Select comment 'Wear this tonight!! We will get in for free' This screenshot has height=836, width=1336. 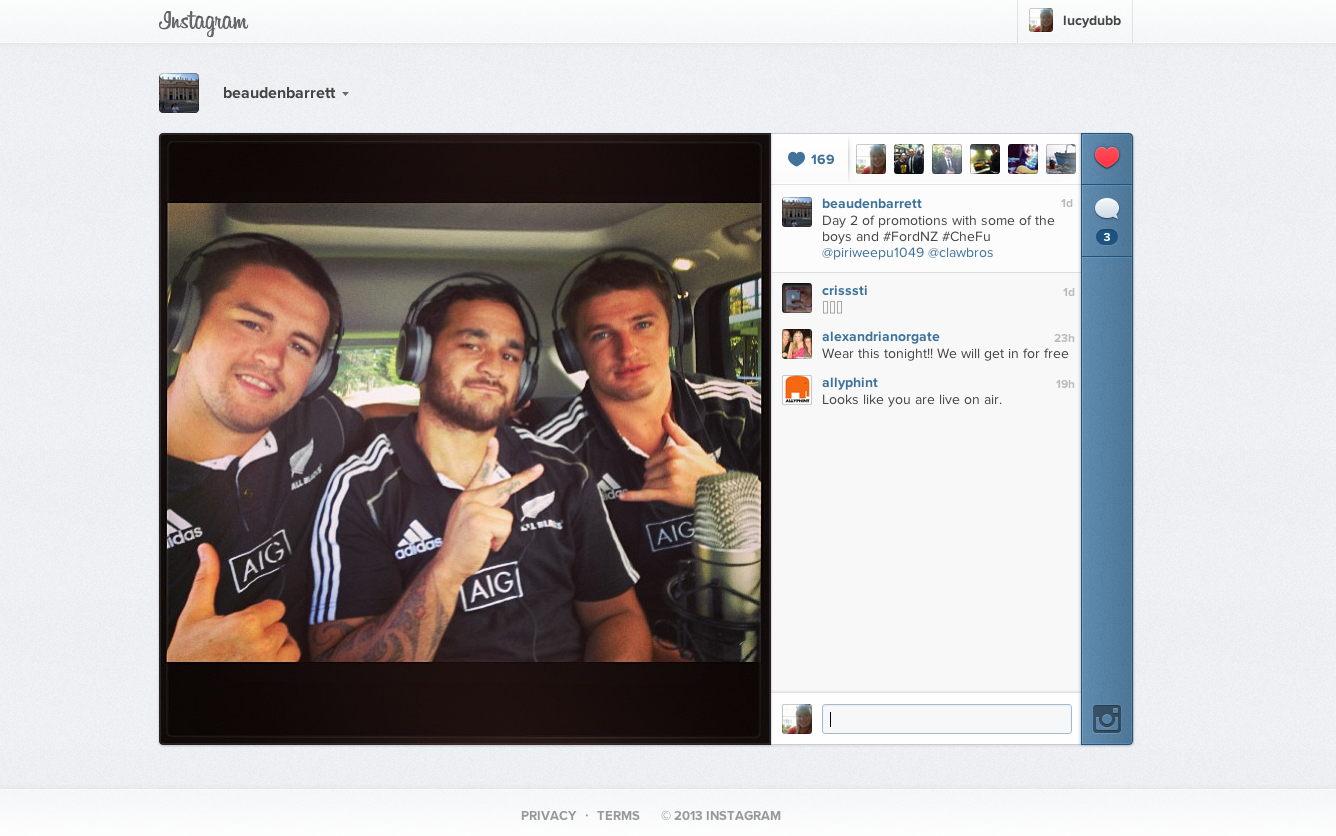coord(945,353)
